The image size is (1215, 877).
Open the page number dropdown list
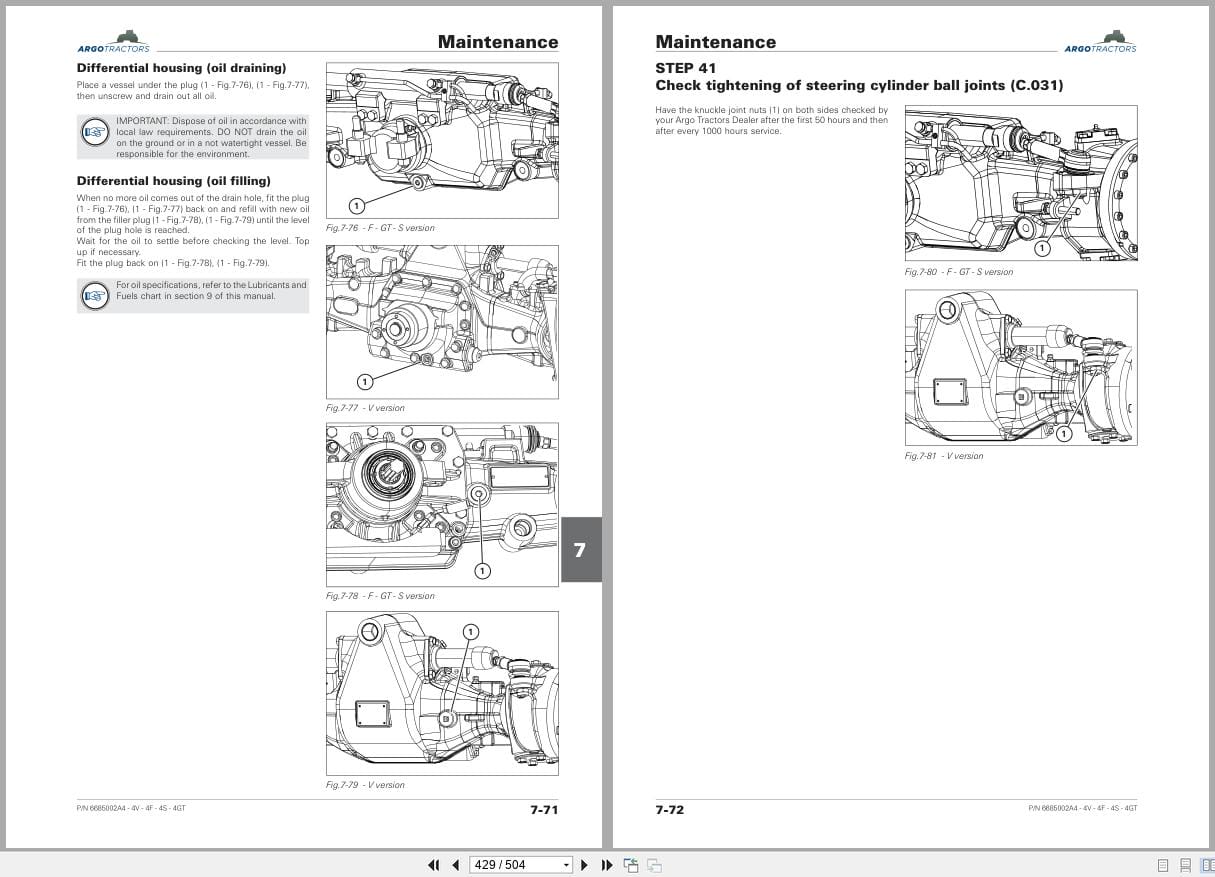pyautogui.click(x=565, y=864)
